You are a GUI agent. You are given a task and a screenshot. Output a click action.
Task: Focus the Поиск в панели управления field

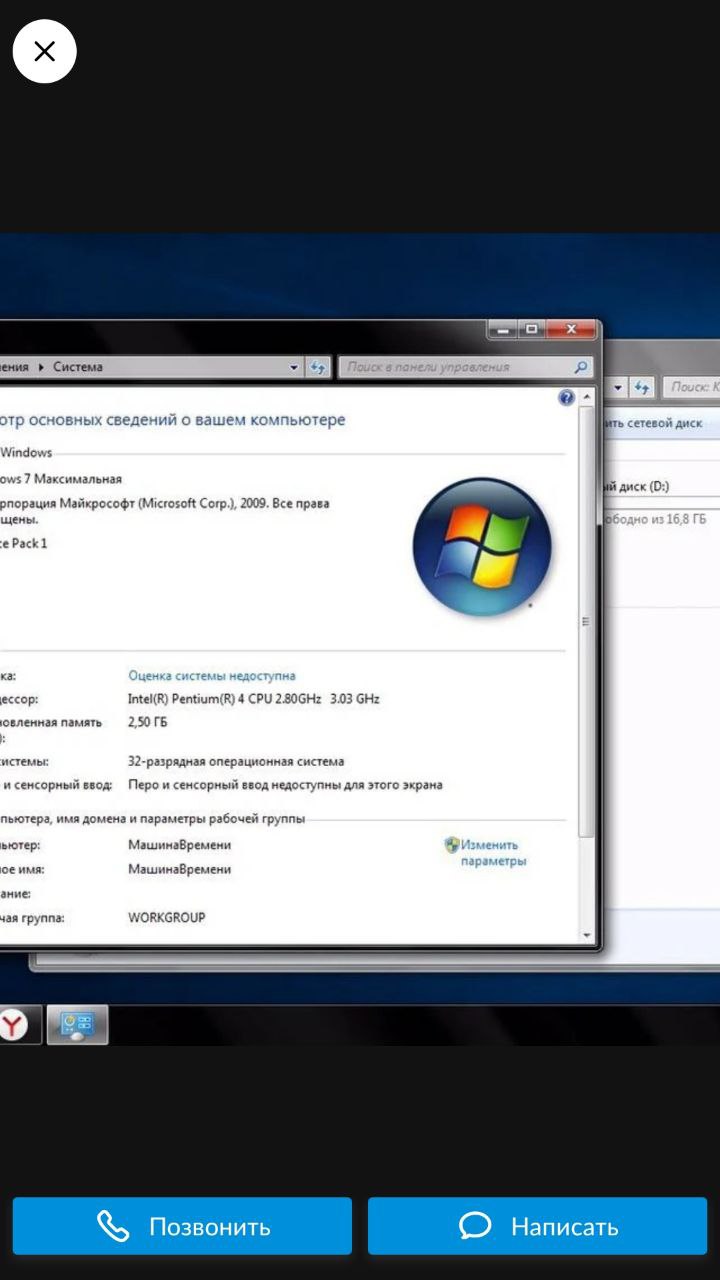click(466, 367)
